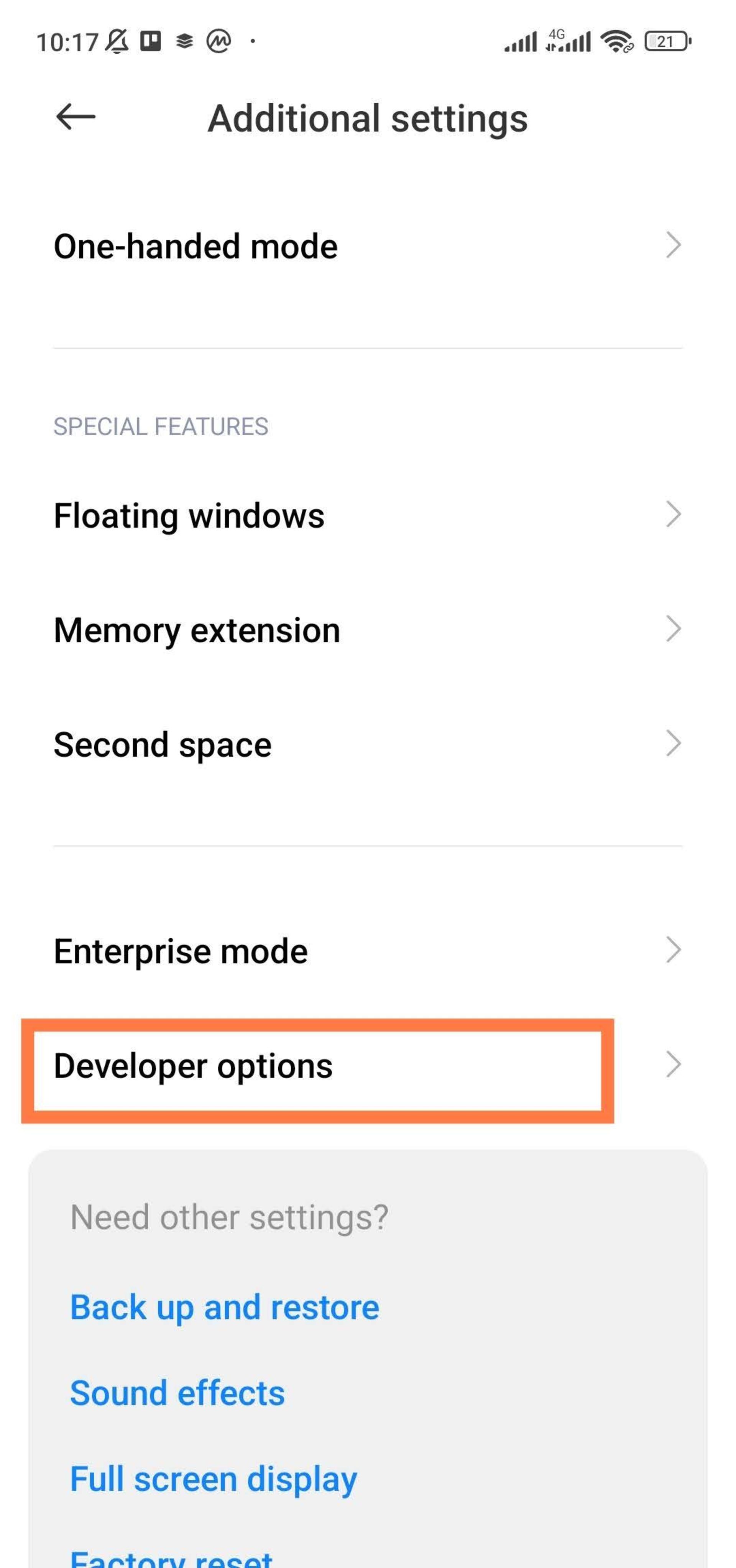This screenshot has width=736, height=1568.
Task: Expand Second space chevron
Action: pos(673,743)
